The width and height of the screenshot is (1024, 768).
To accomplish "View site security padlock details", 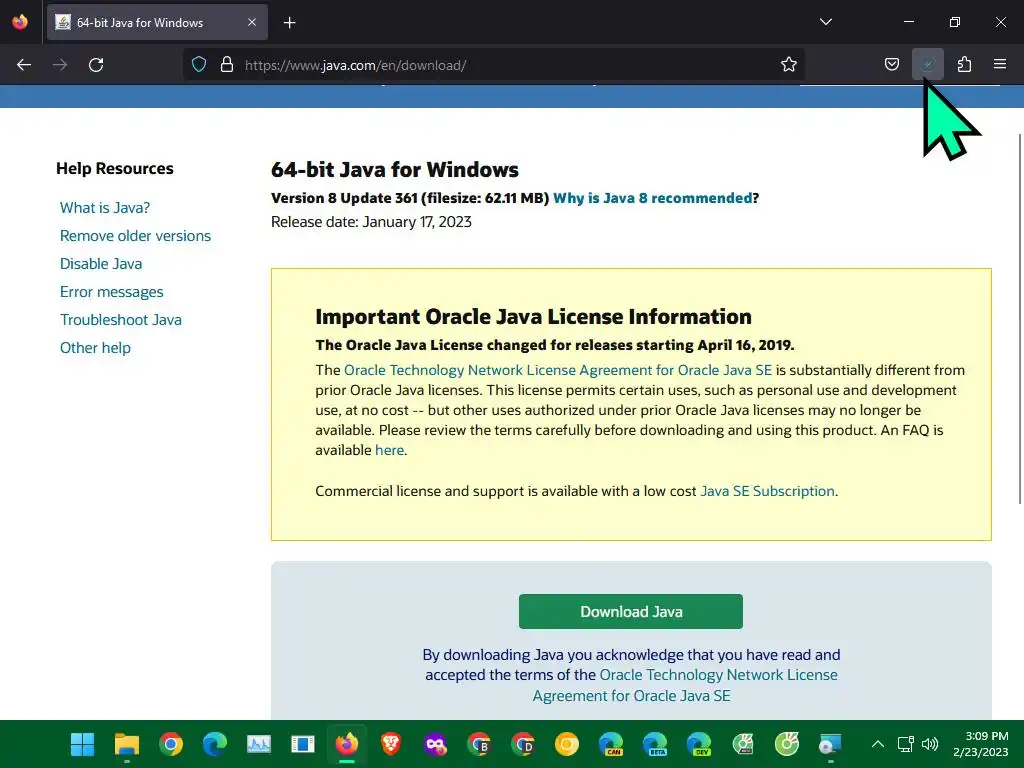I will (x=227, y=65).
